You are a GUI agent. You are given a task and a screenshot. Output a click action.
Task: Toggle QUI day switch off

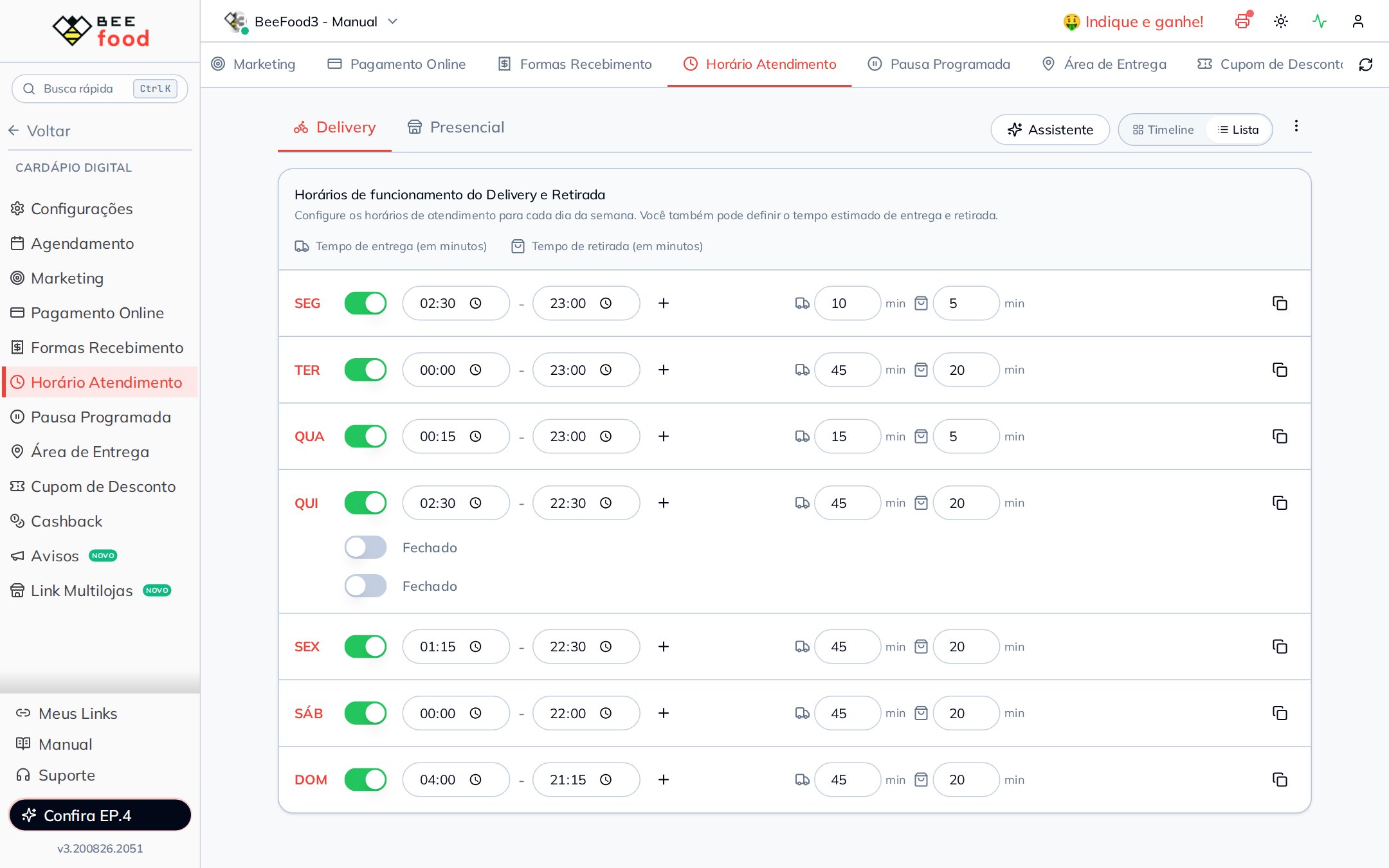tap(365, 503)
